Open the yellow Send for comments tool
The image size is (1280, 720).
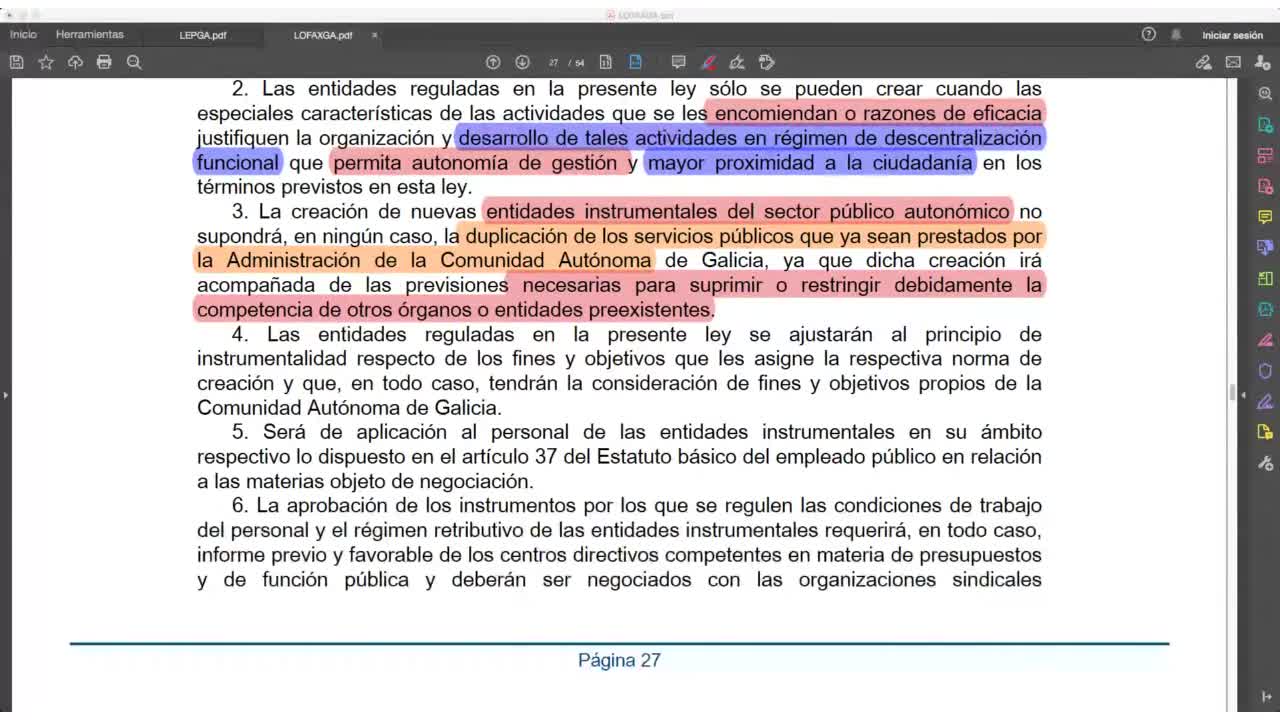(x=1265, y=432)
